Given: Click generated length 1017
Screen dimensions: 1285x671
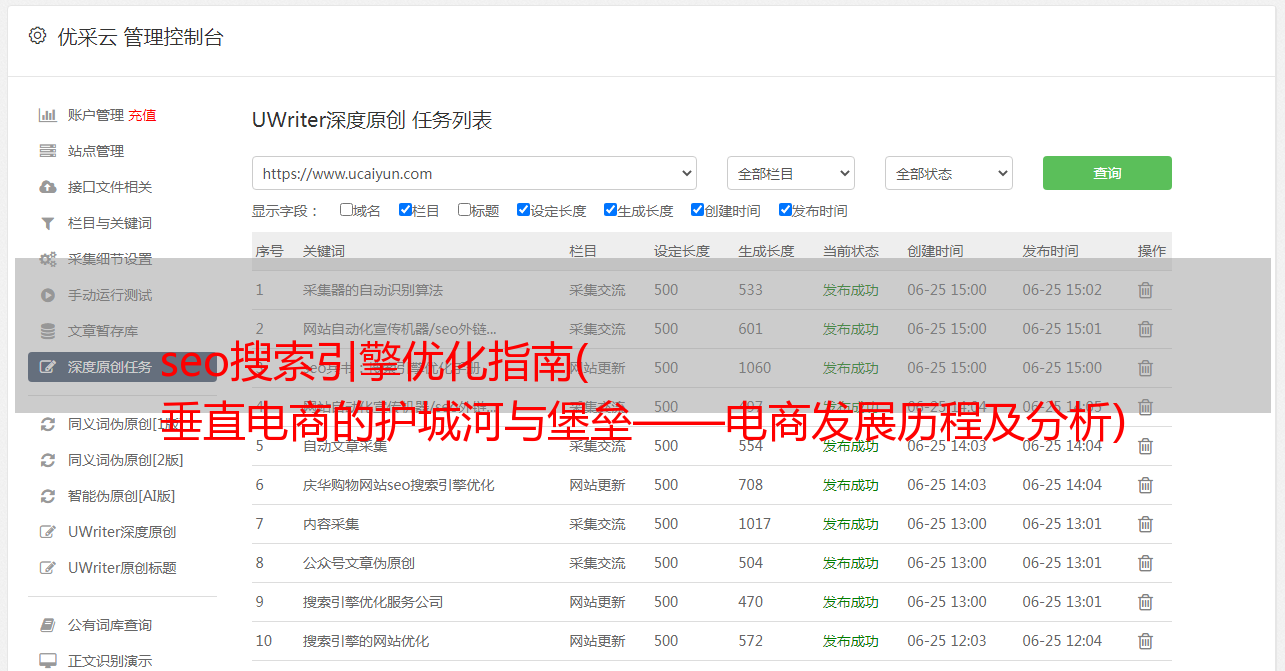Looking at the screenshot, I should click(755, 524).
